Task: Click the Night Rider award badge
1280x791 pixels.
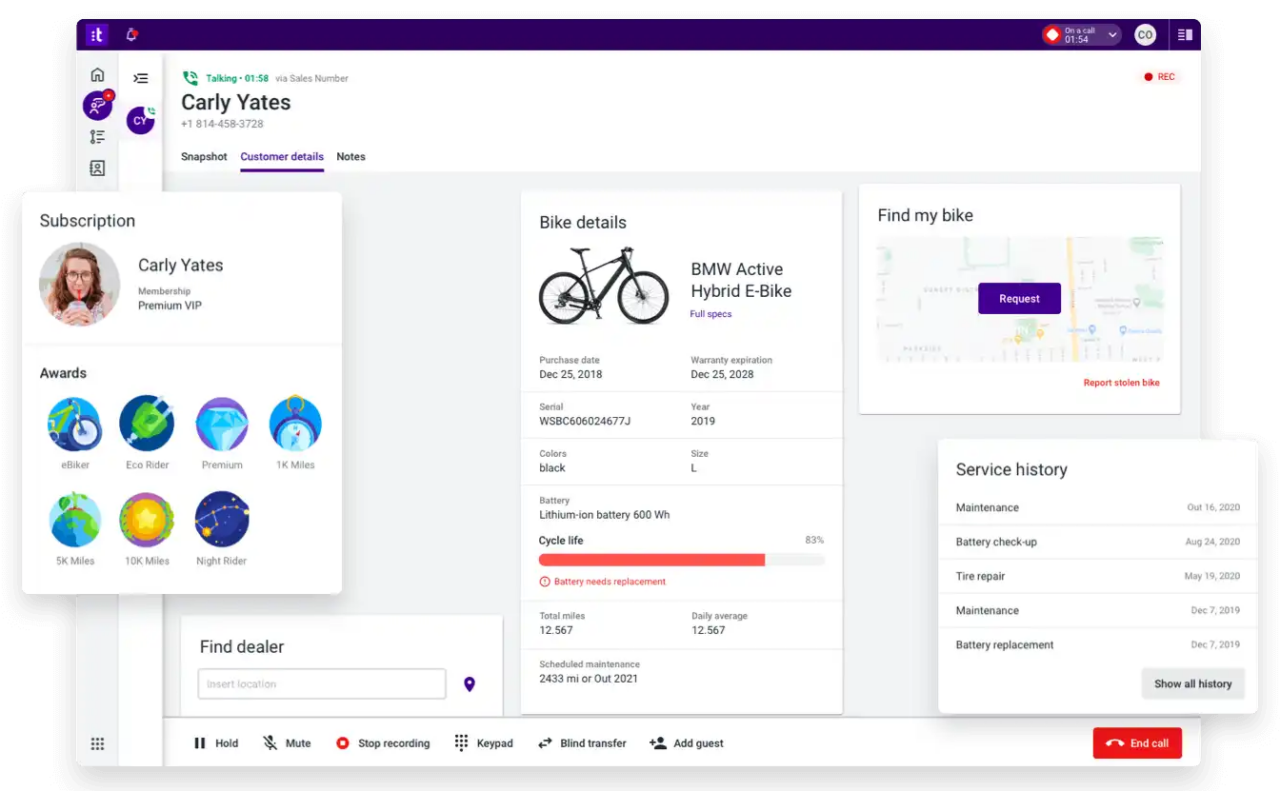Action: tap(222, 519)
